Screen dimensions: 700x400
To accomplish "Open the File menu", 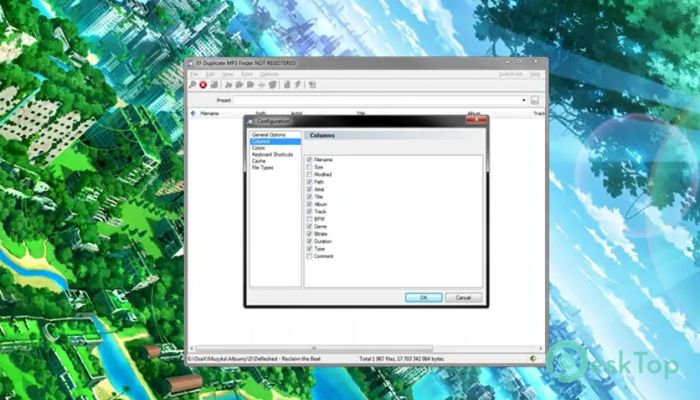I will pos(195,74).
